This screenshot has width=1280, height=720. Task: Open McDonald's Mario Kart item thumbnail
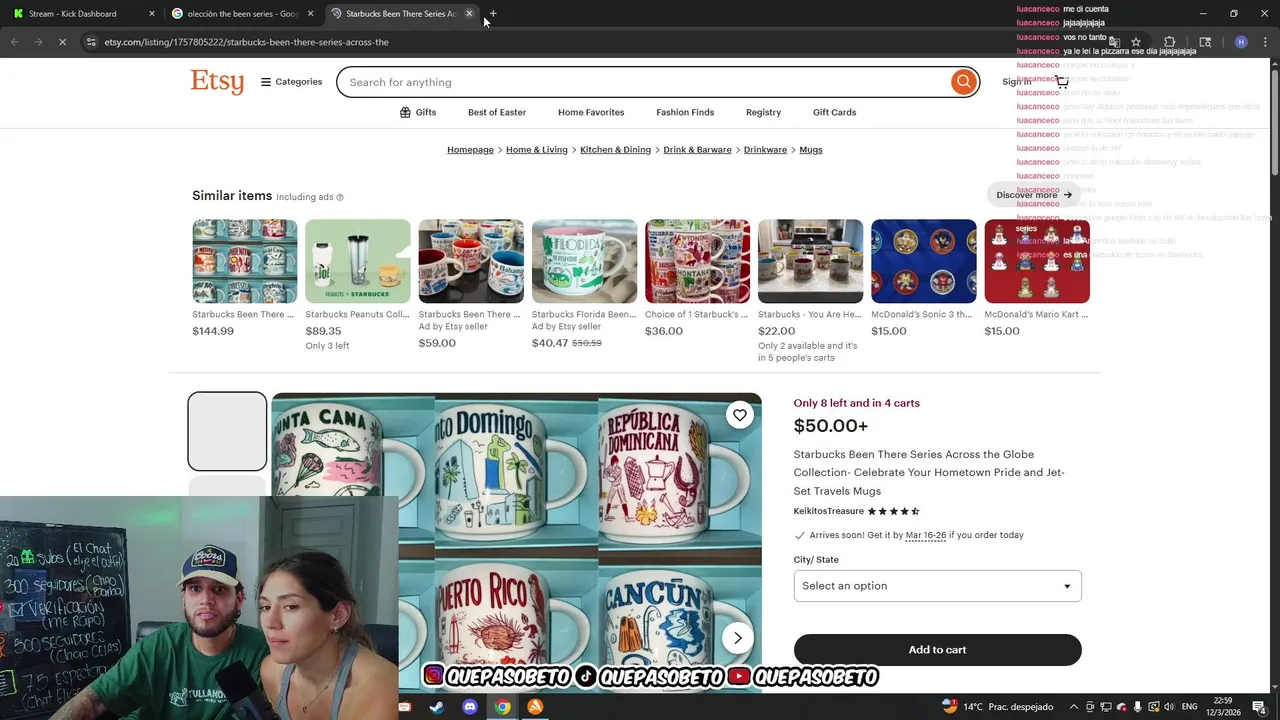coord(1037,261)
